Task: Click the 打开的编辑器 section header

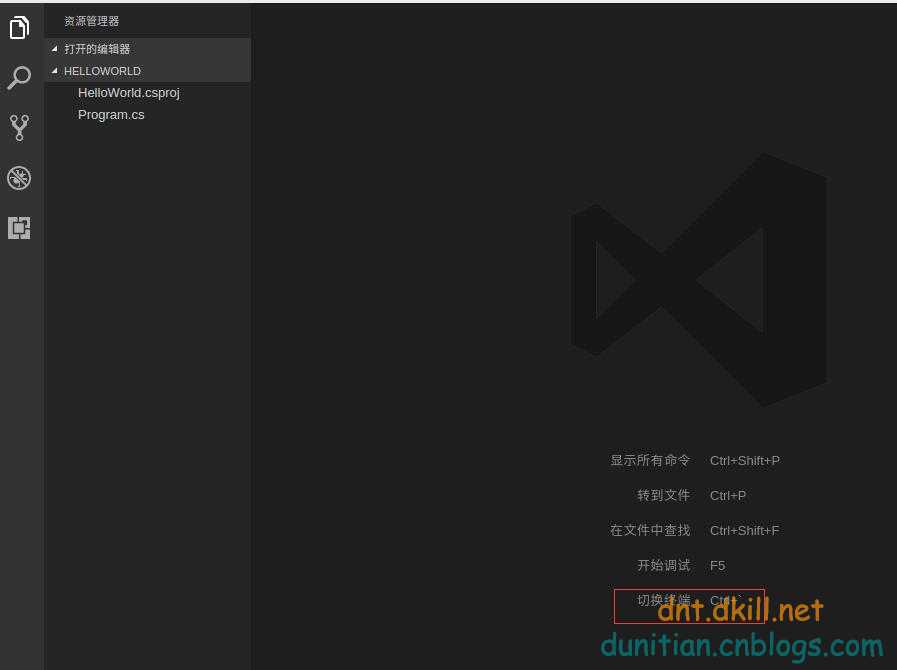Action: click(148, 49)
